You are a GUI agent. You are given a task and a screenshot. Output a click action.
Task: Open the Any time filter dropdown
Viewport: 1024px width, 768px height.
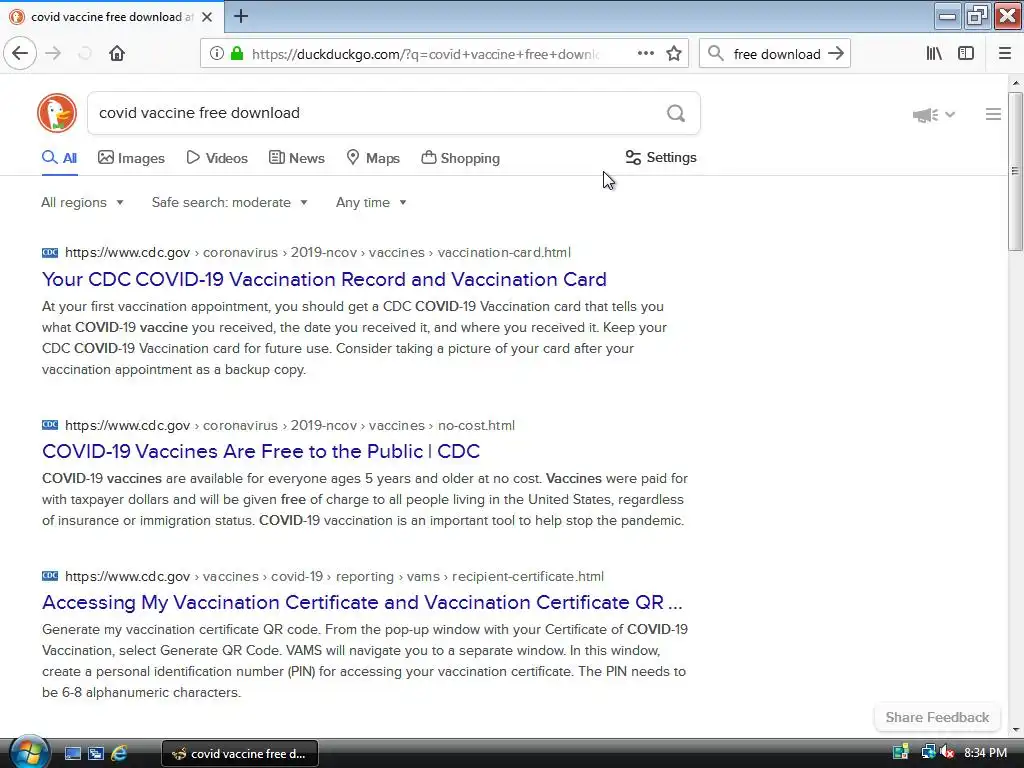[x=371, y=202]
